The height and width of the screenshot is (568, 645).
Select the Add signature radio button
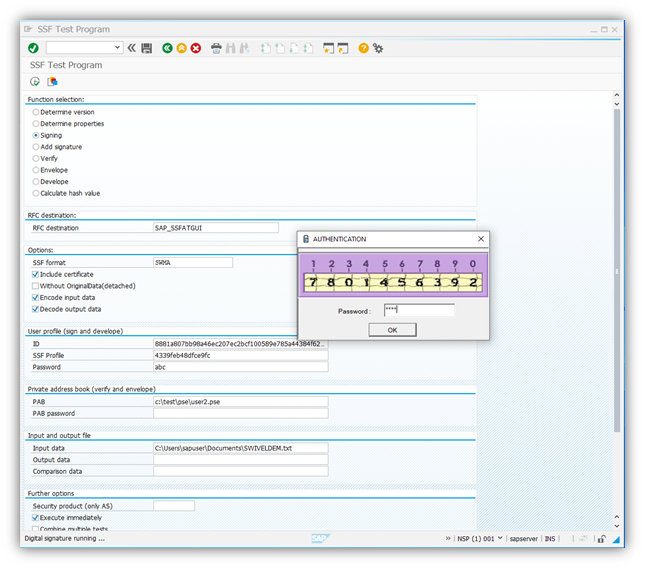coord(36,146)
